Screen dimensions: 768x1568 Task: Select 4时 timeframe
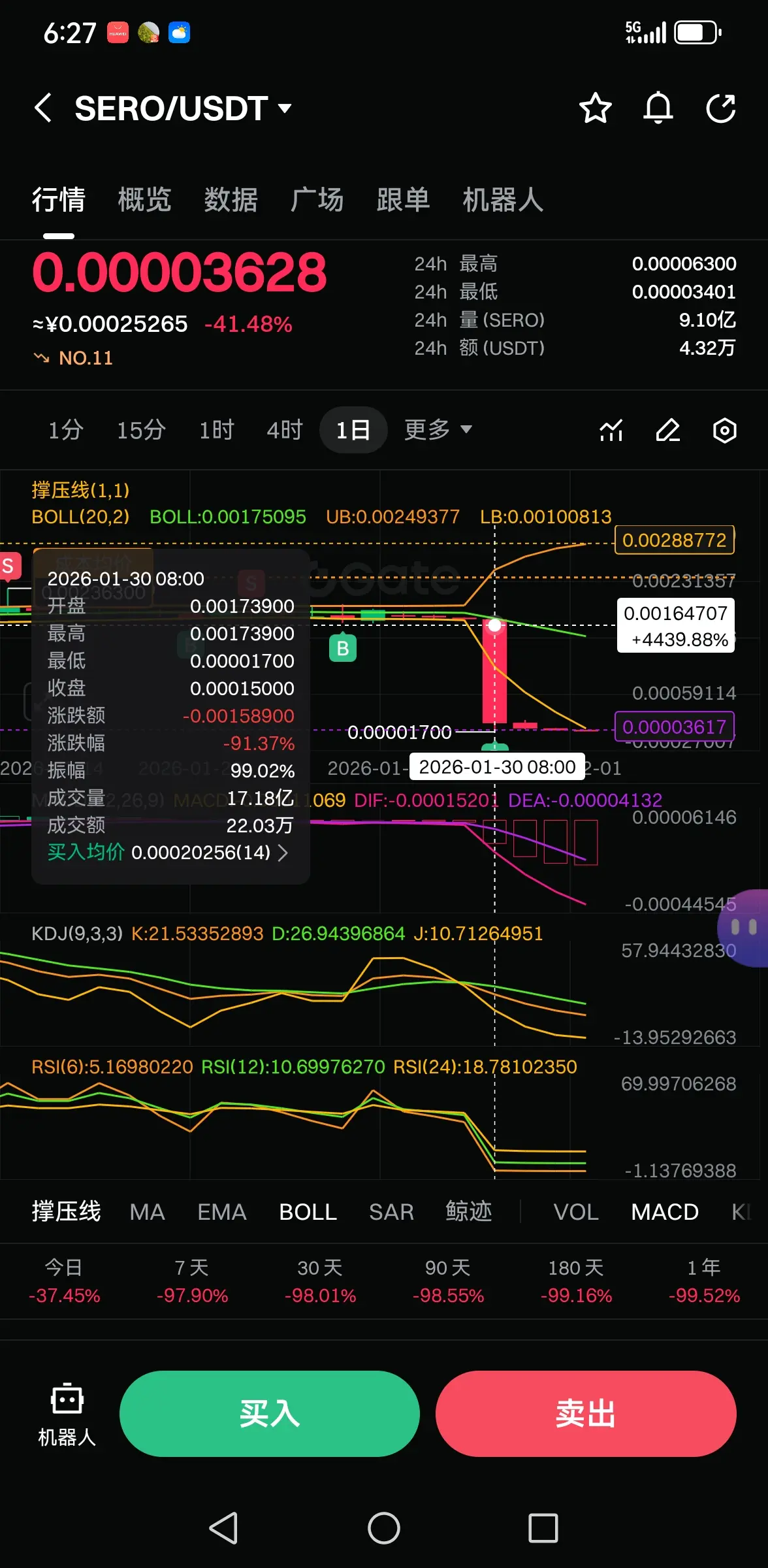[285, 430]
